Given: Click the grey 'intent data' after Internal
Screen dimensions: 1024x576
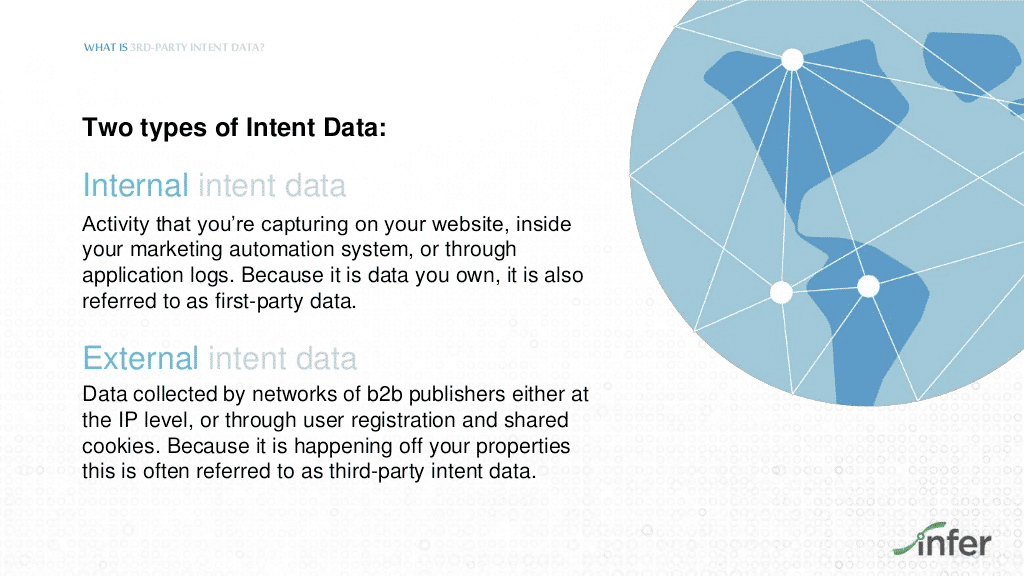Looking at the screenshot, I should coord(272,185).
